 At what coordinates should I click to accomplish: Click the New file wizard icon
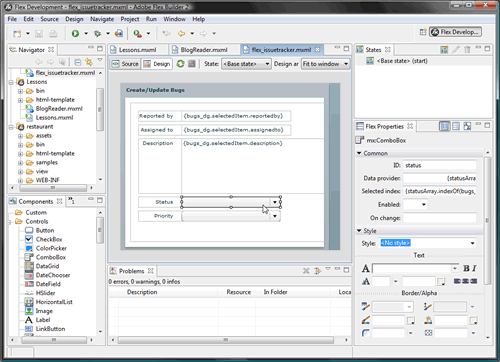tap(17, 33)
